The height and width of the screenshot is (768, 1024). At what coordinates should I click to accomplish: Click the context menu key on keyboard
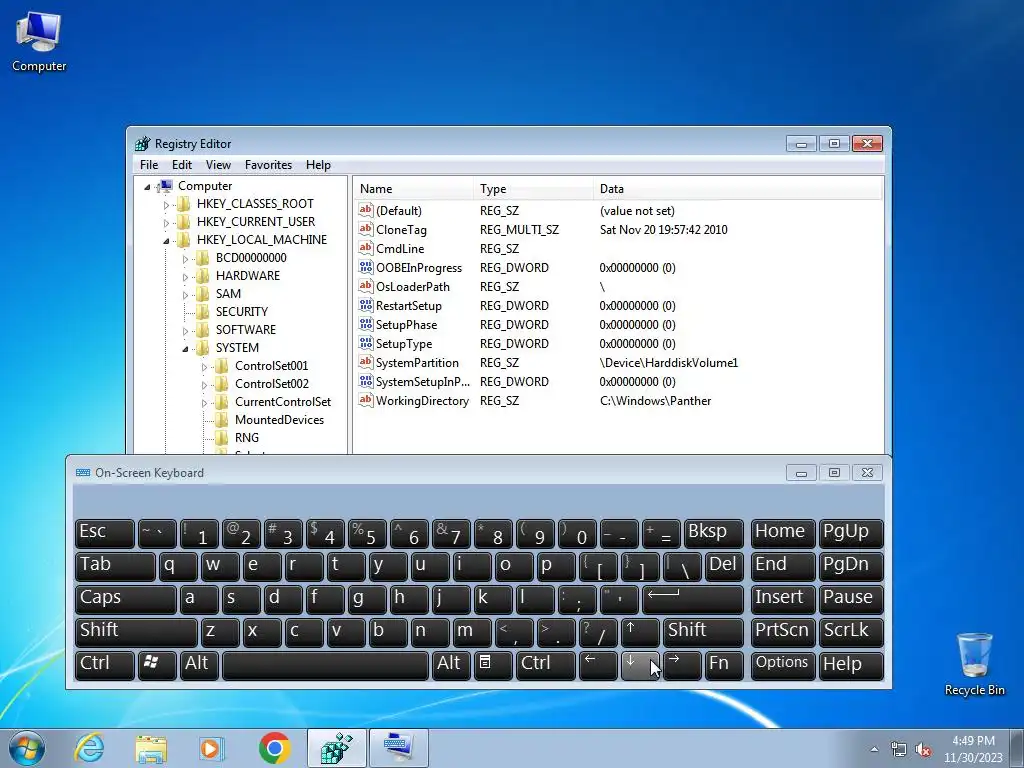pyautogui.click(x=493, y=664)
